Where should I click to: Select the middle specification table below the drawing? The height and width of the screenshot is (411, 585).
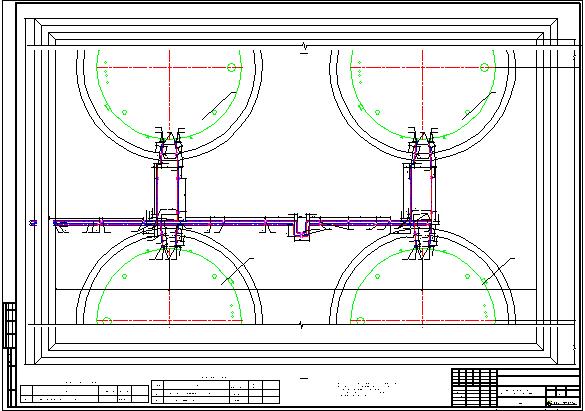click(x=216, y=392)
